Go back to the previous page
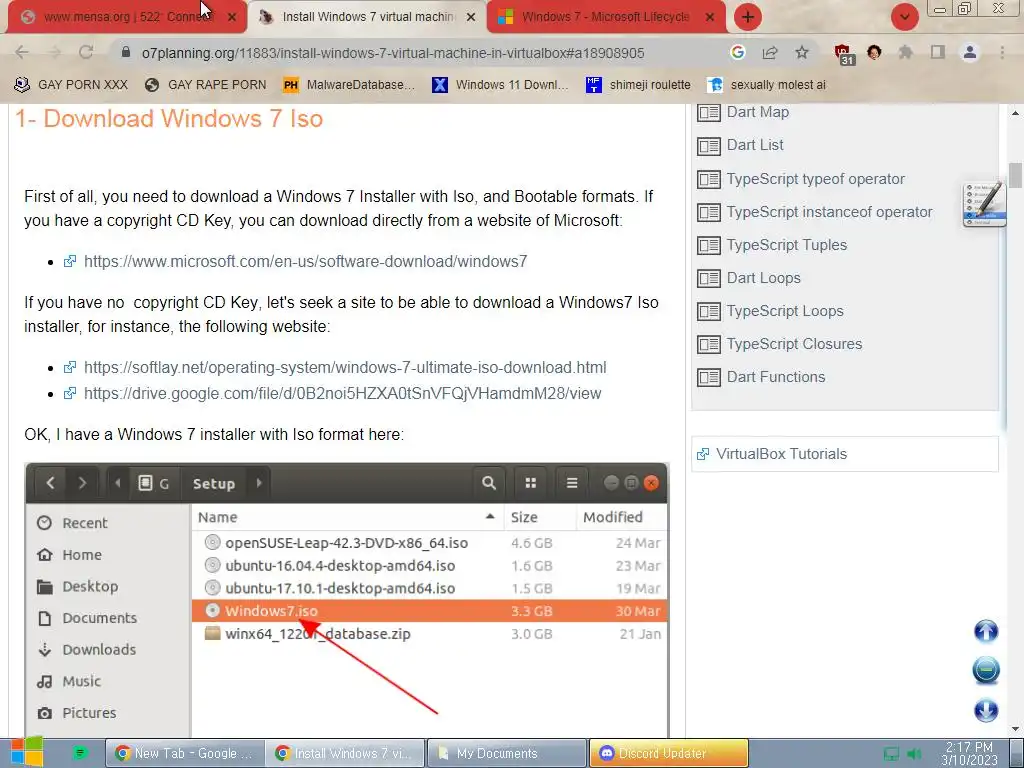 tap(22, 52)
